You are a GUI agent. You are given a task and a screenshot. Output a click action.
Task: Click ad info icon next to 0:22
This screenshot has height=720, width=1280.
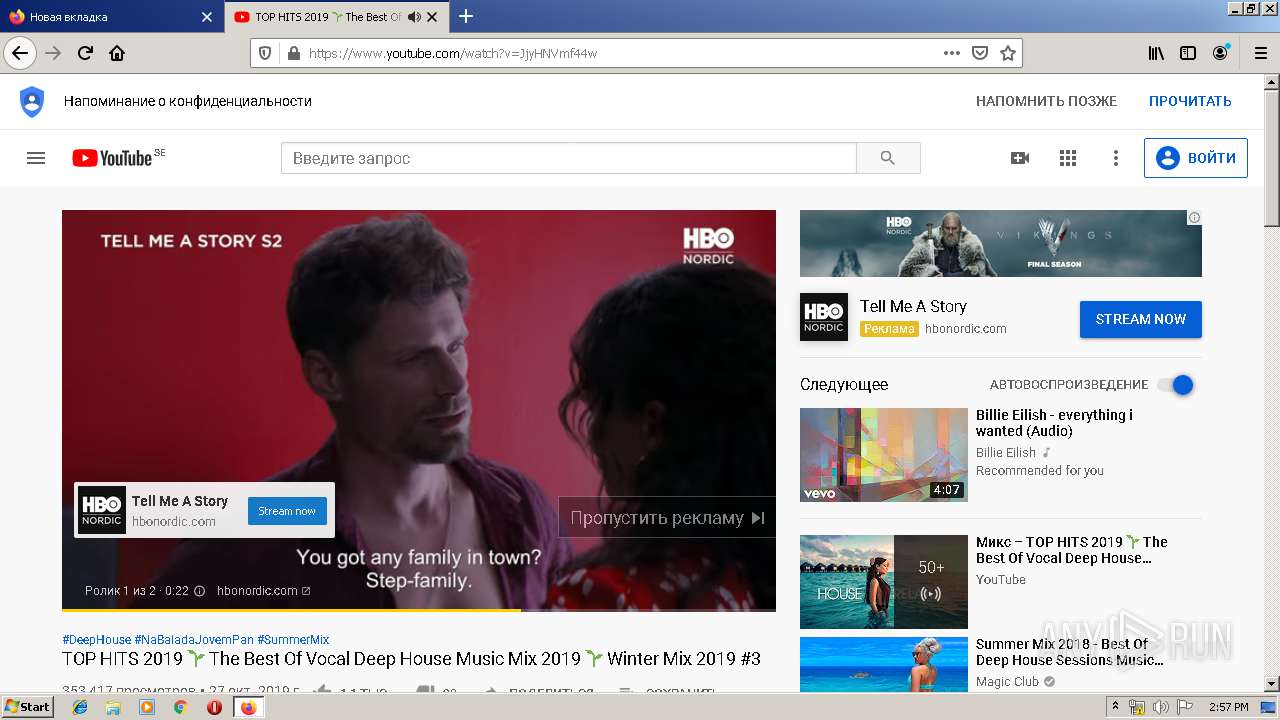point(199,590)
